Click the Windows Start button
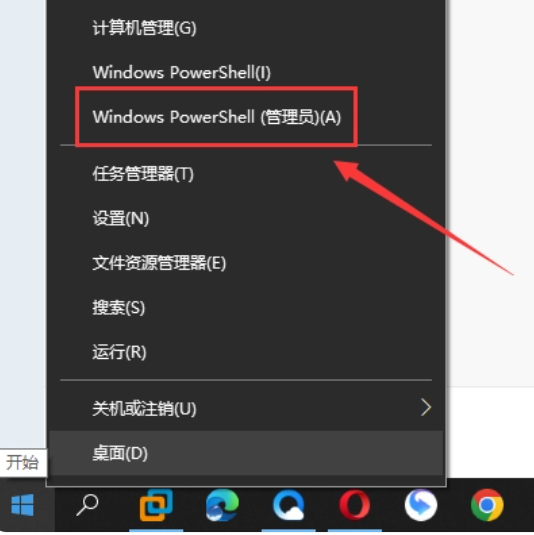The width and height of the screenshot is (534, 535). (23, 505)
